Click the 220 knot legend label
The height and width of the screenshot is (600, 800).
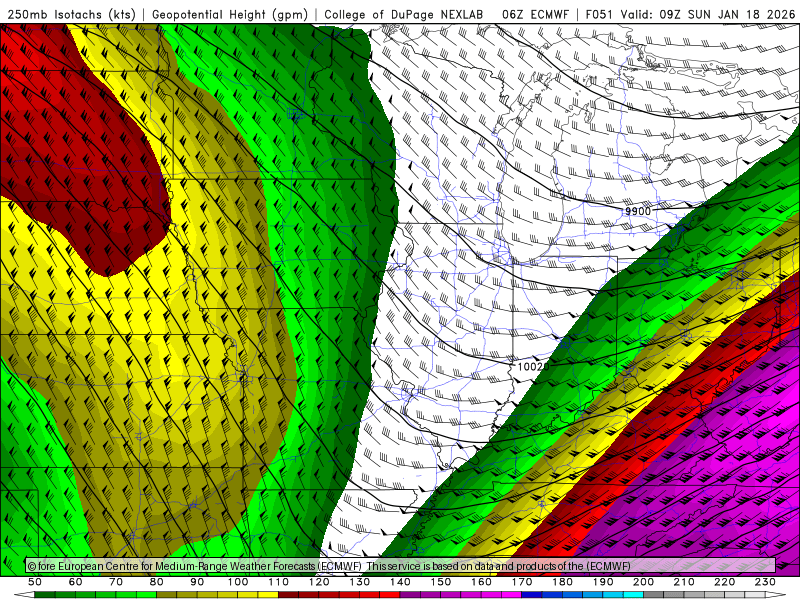click(724, 582)
